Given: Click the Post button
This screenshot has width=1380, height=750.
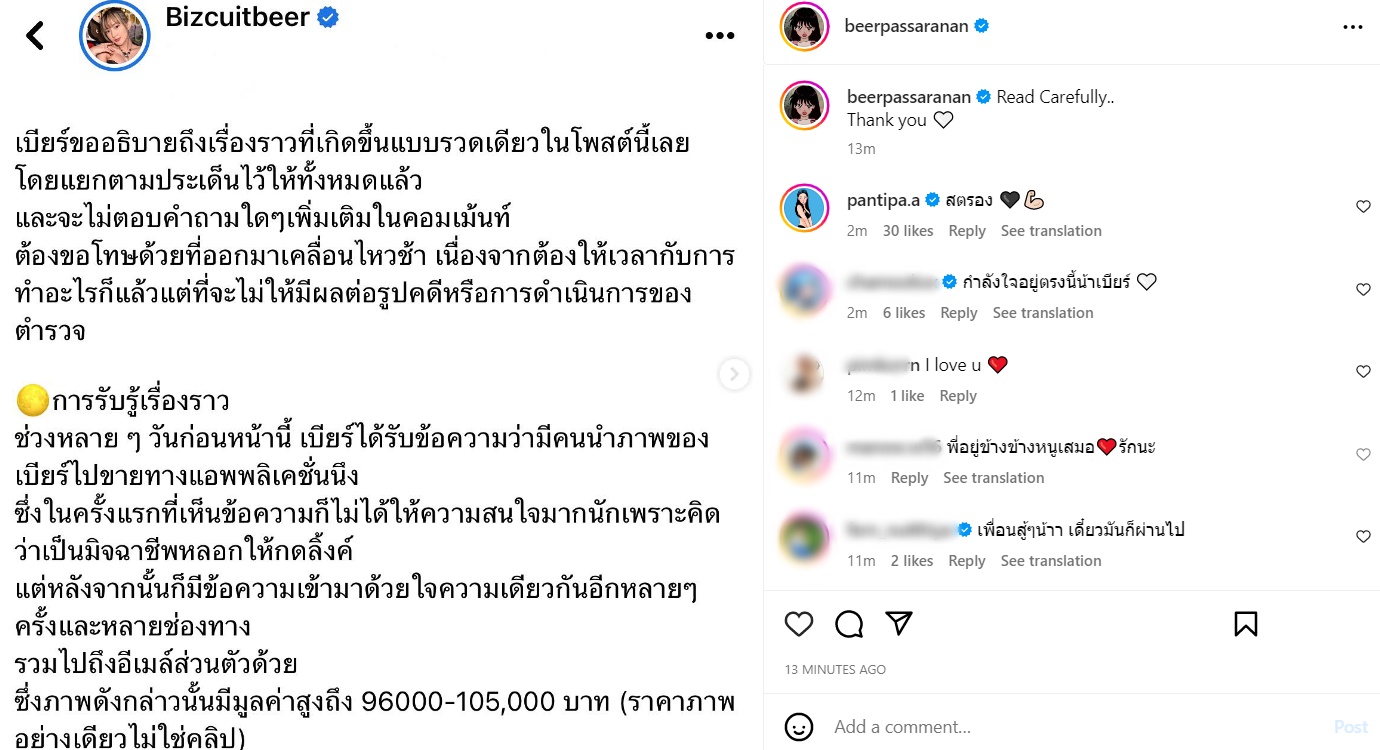Looking at the screenshot, I should pyautogui.click(x=1351, y=727).
